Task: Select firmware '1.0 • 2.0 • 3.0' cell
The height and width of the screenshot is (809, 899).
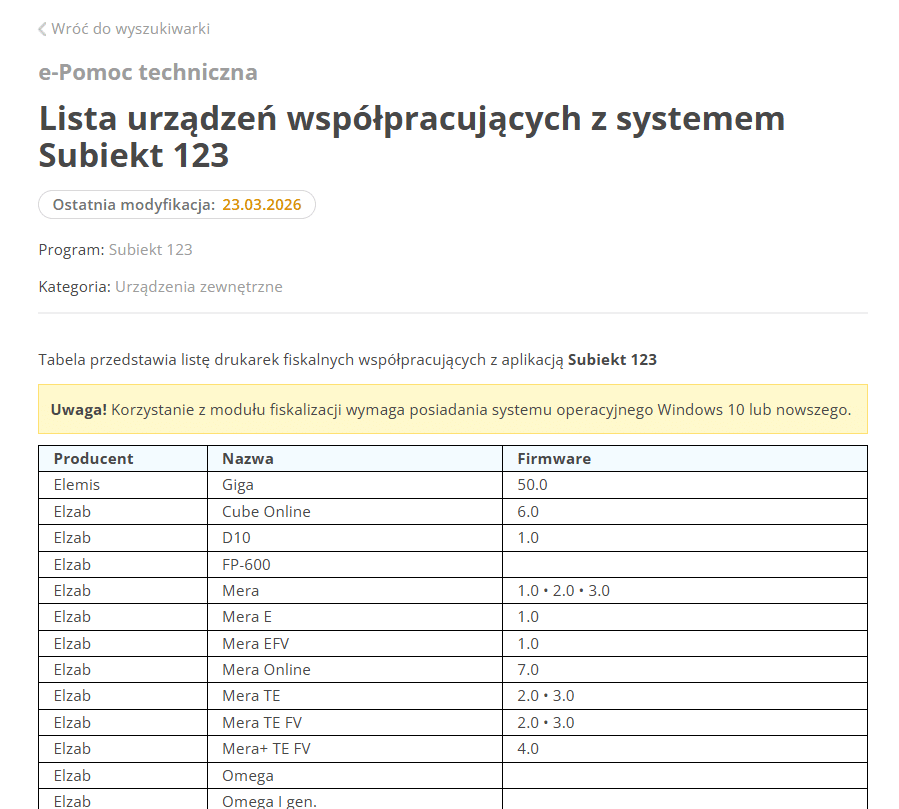Action: (685, 591)
